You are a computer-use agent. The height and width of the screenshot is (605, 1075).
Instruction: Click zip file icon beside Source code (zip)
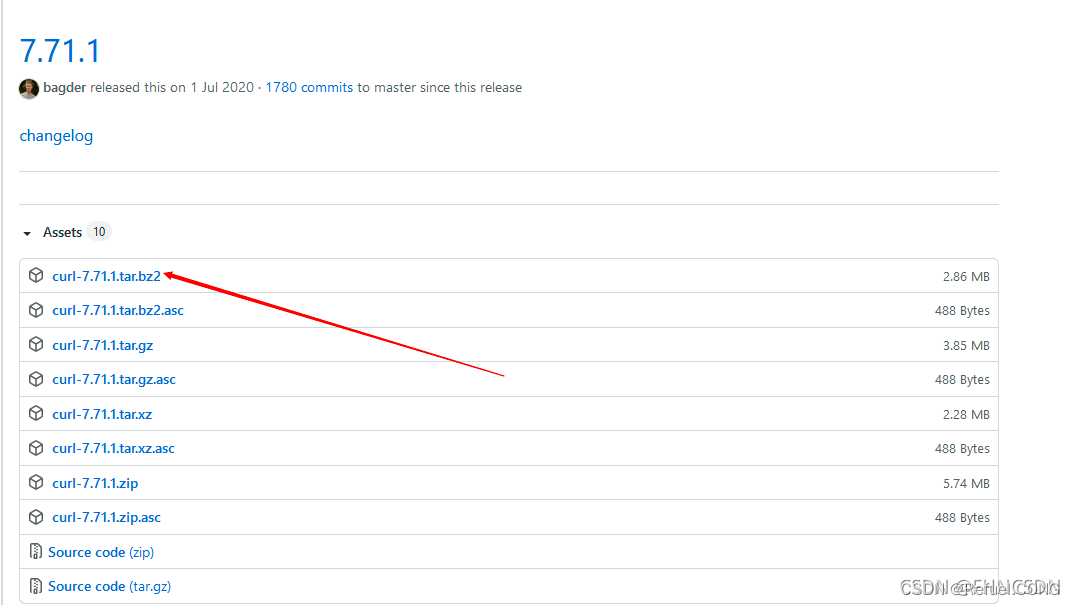(x=36, y=551)
